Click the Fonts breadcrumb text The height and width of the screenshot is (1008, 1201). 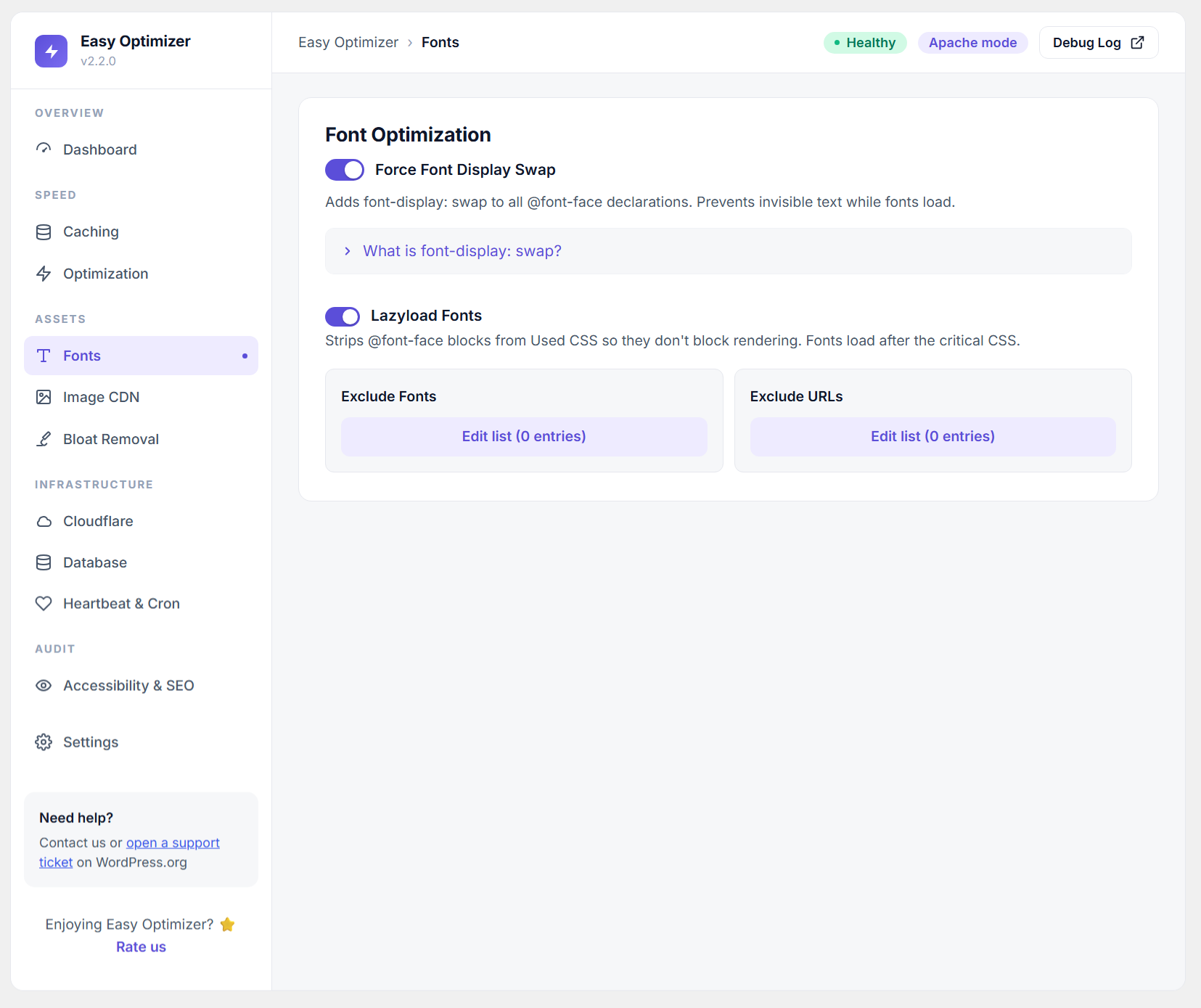440,42
